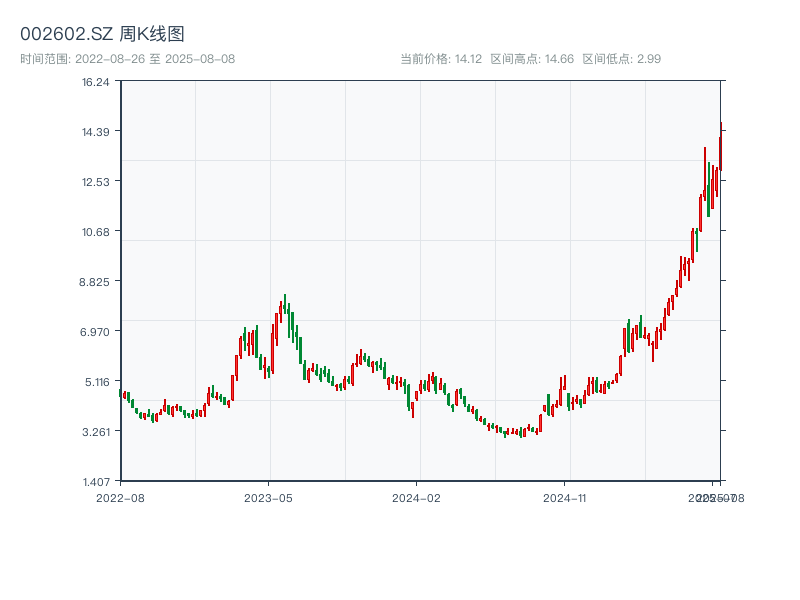Select the y-axis label 16.24
Image resolution: width=800 pixels, height=600 pixels.
tap(96, 82)
